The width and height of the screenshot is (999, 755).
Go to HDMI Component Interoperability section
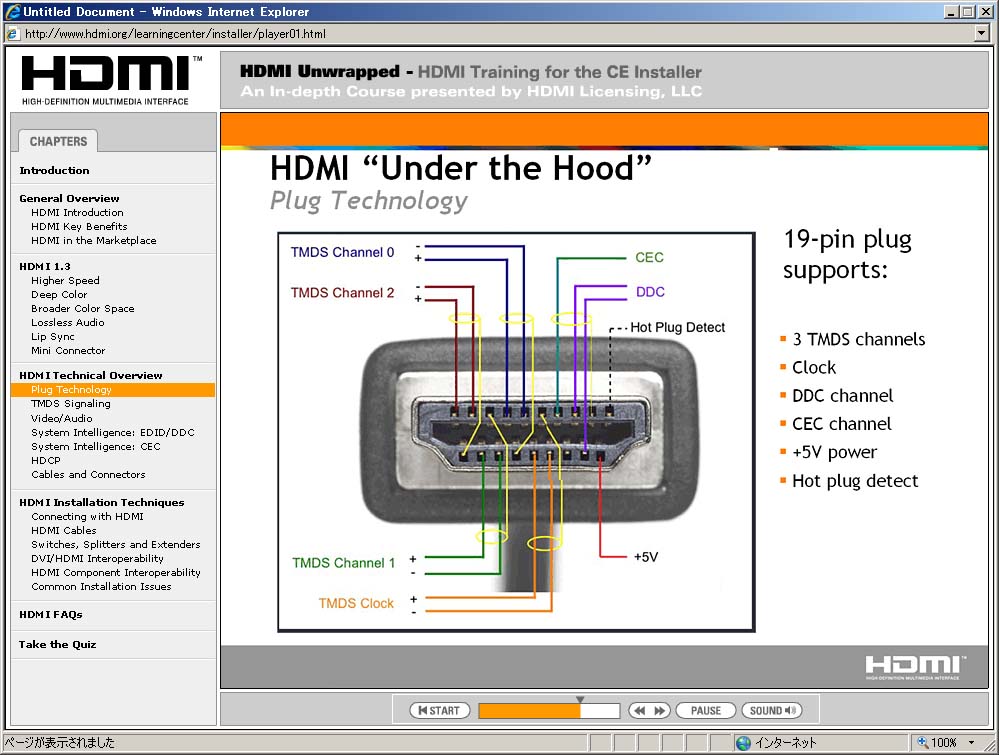[116, 572]
